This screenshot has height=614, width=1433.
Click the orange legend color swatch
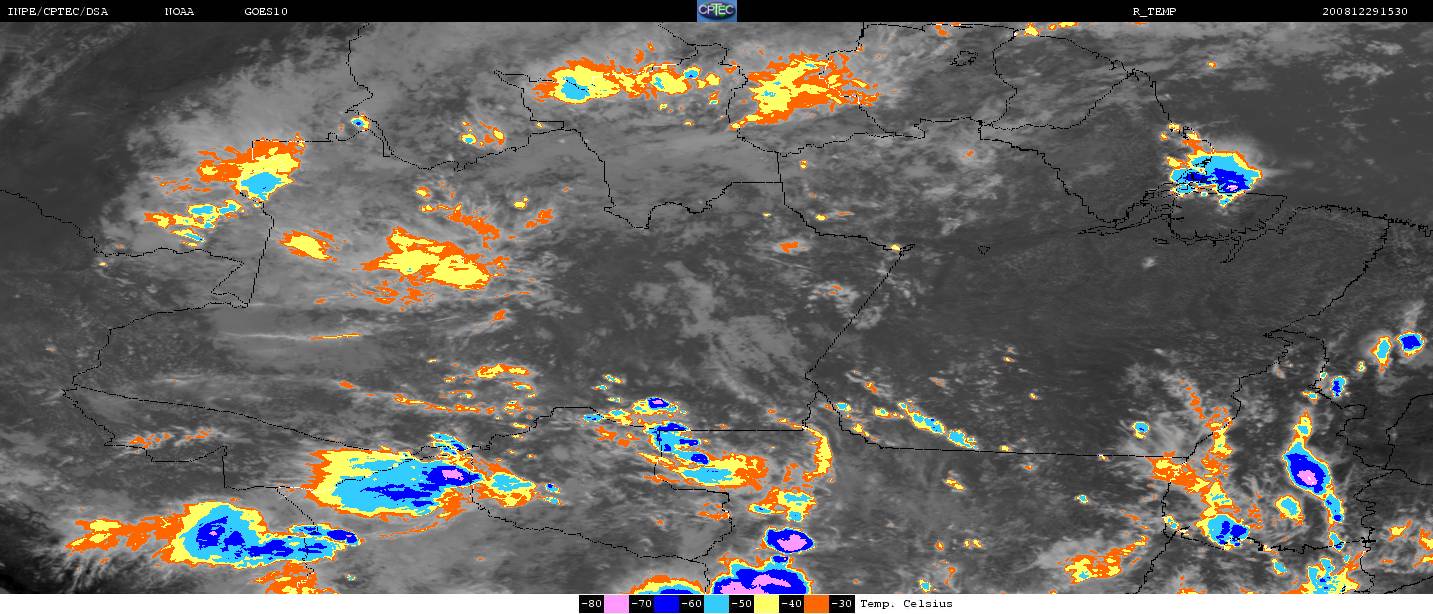pyautogui.click(x=816, y=604)
